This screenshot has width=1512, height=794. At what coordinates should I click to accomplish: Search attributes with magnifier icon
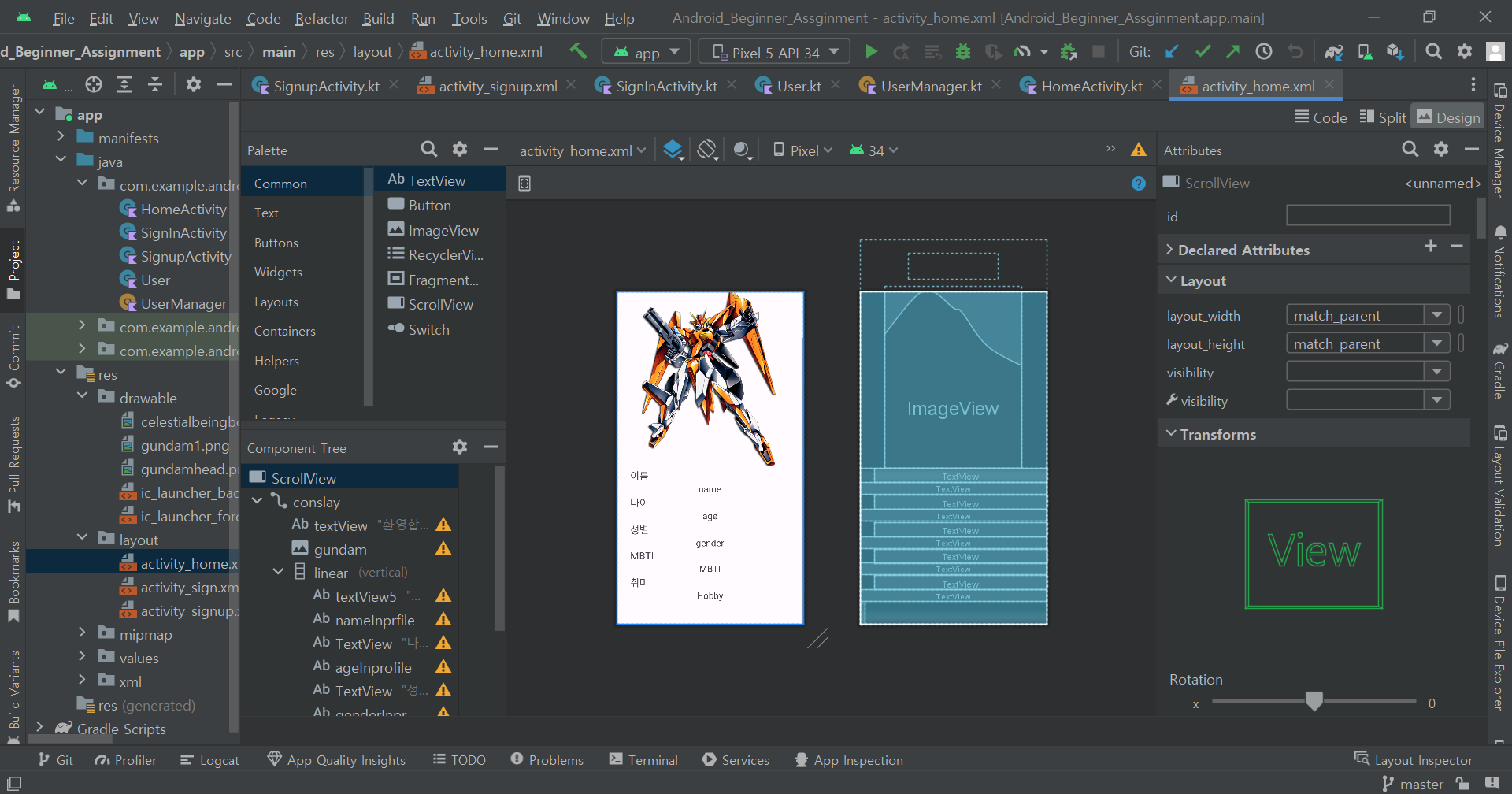[x=1410, y=149]
